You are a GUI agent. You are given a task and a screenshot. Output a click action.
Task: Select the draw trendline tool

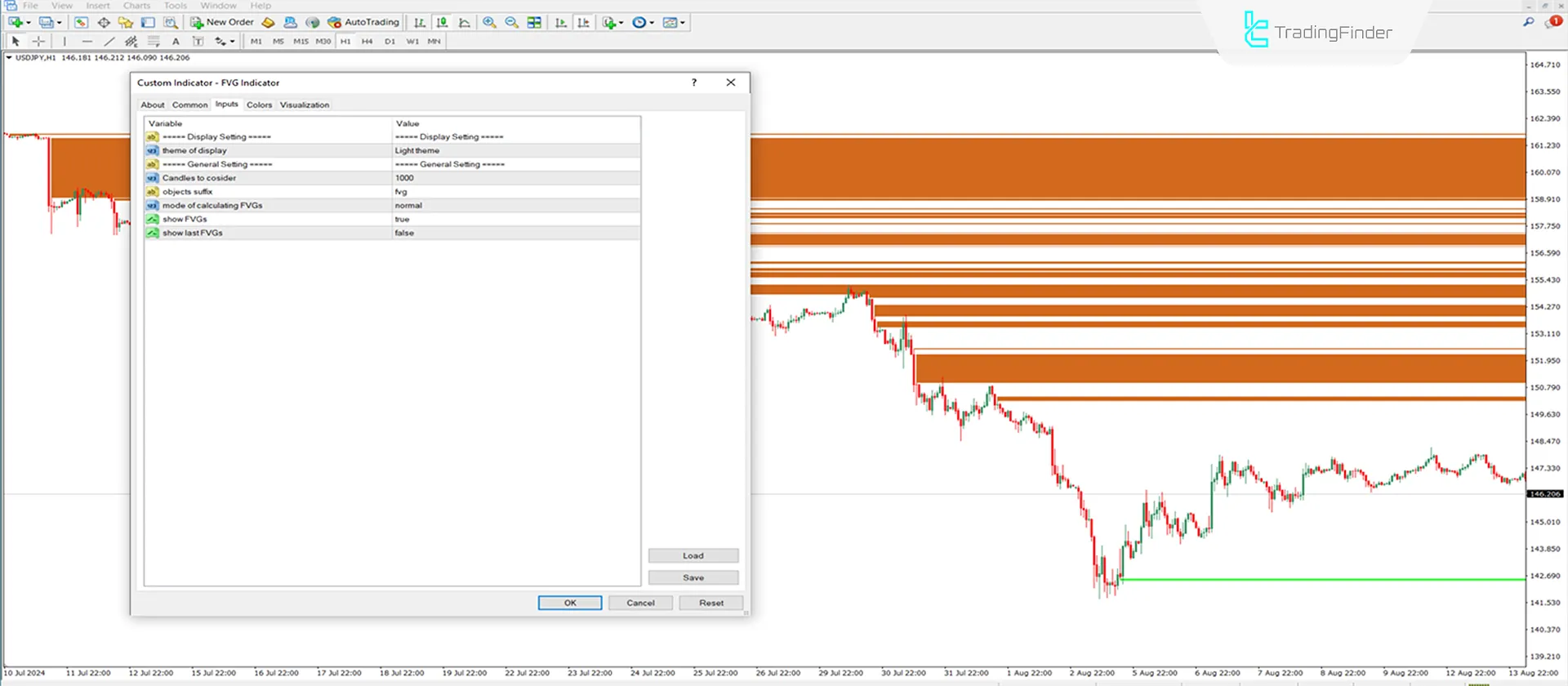pyautogui.click(x=109, y=41)
